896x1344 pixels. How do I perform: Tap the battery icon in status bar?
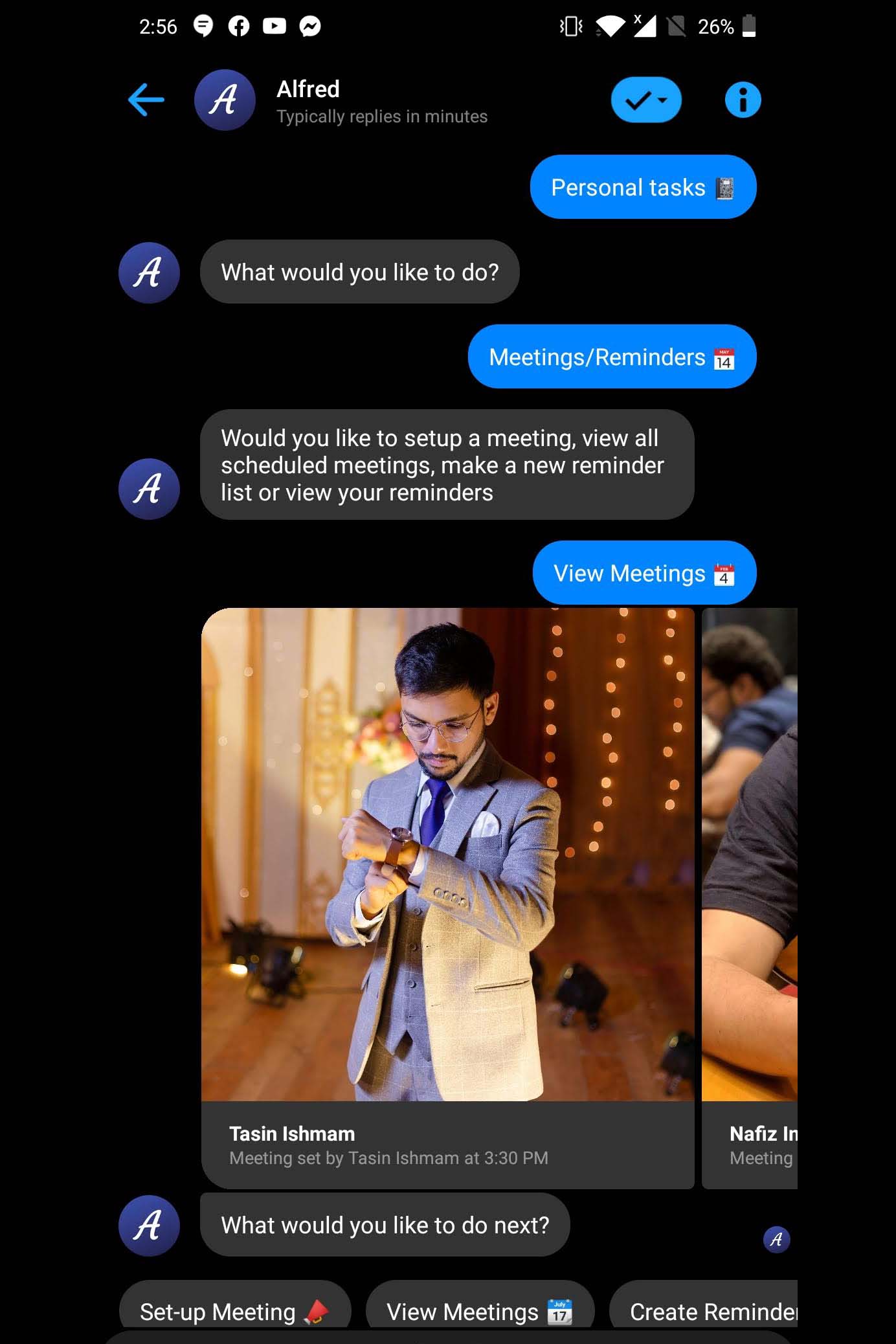tap(749, 26)
